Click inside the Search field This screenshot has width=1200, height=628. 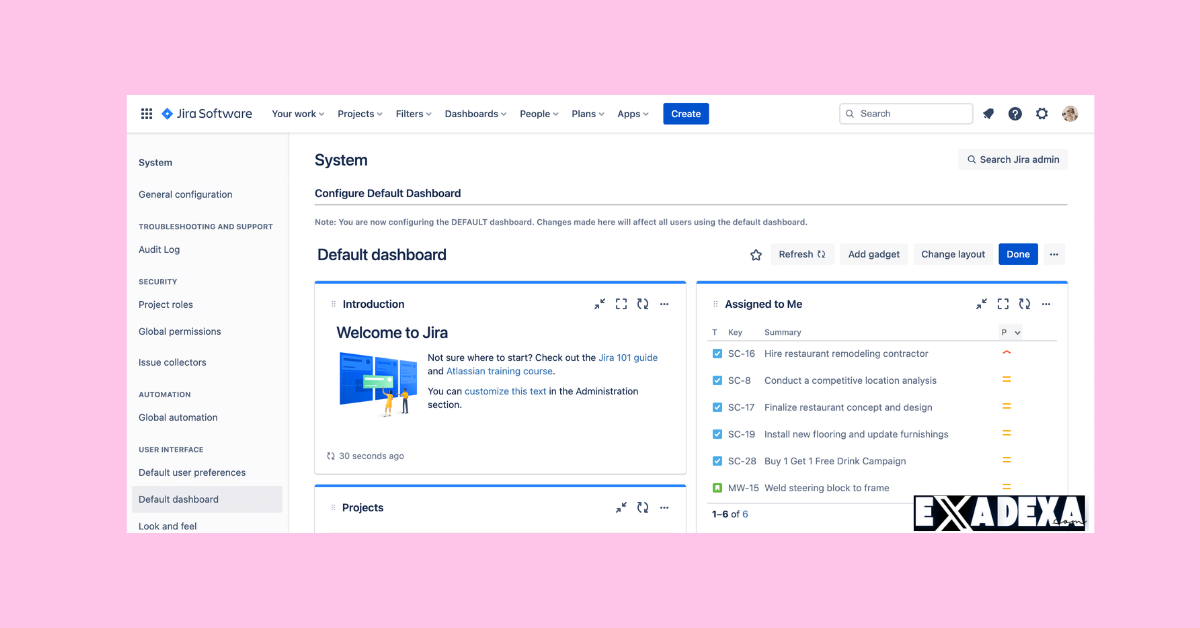click(905, 113)
